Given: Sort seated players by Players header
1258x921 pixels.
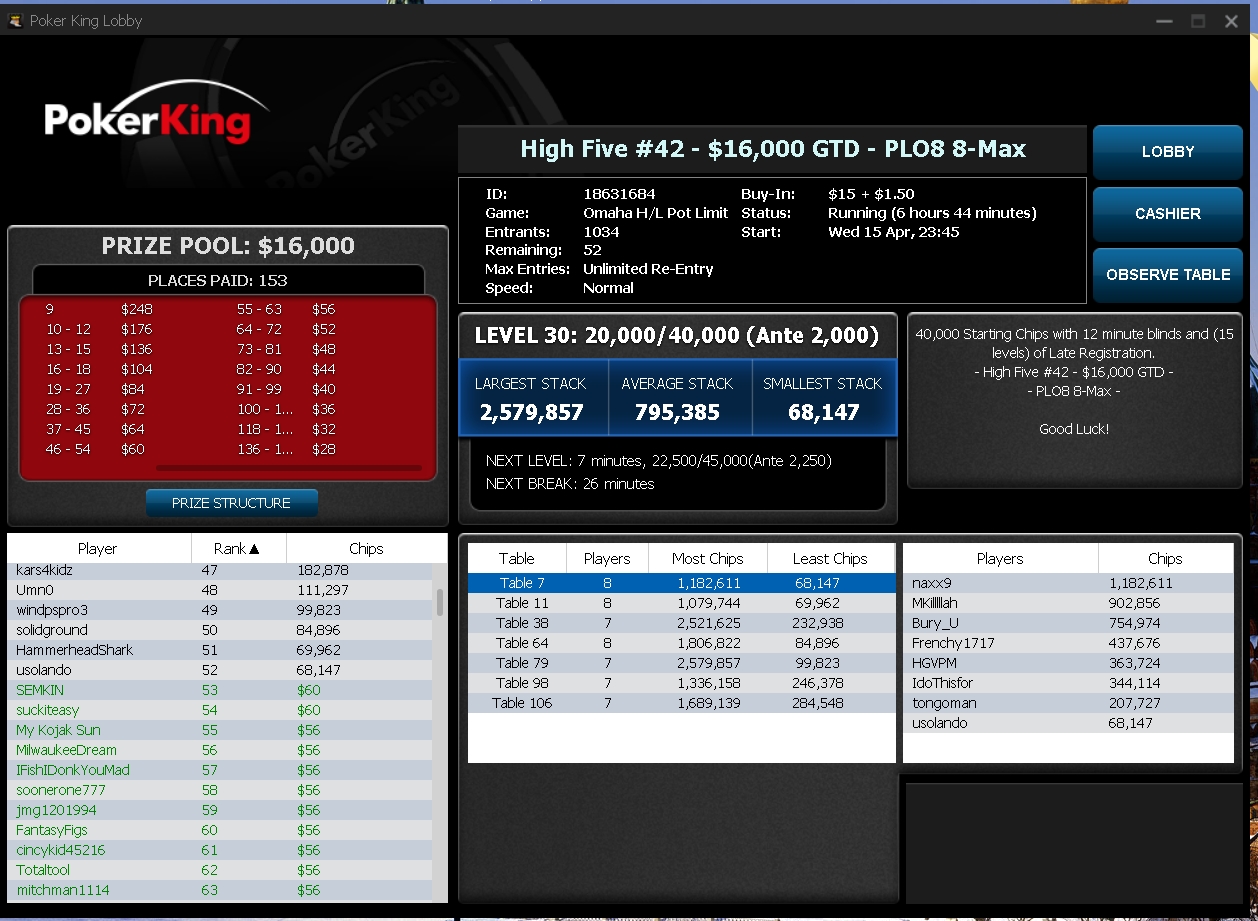Looking at the screenshot, I should [1000, 558].
